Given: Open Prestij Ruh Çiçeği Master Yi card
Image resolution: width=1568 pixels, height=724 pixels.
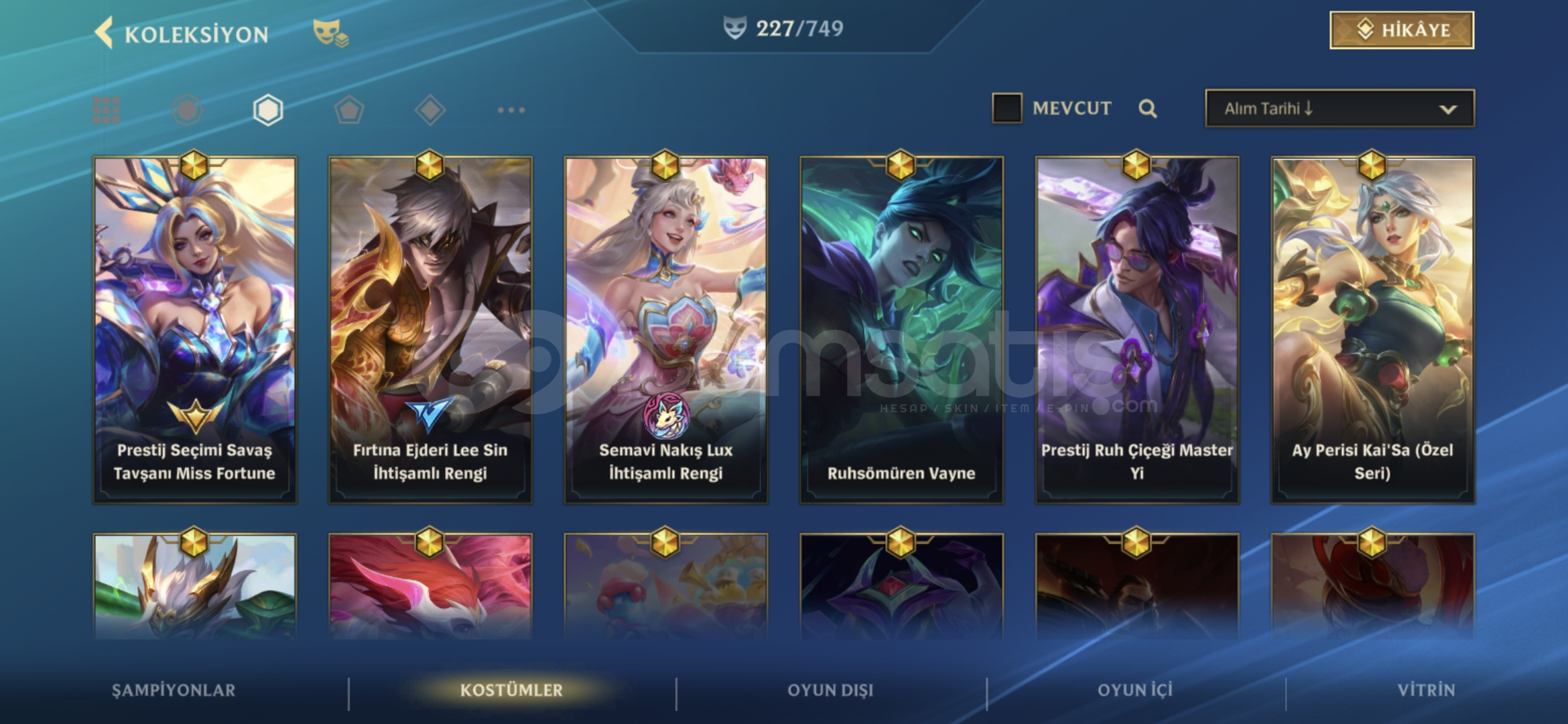Looking at the screenshot, I should [x=1137, y=329].
